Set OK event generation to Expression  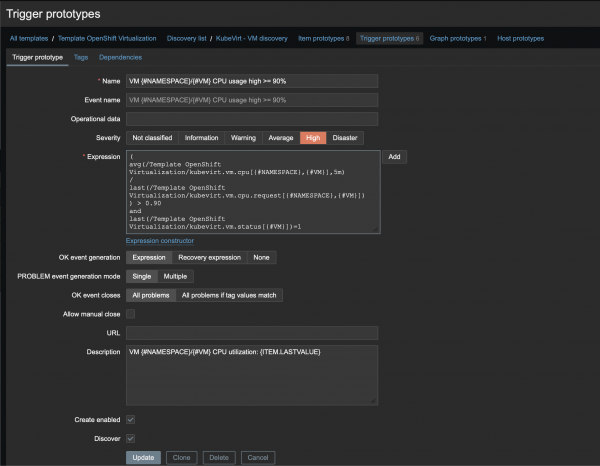[149, 257]
